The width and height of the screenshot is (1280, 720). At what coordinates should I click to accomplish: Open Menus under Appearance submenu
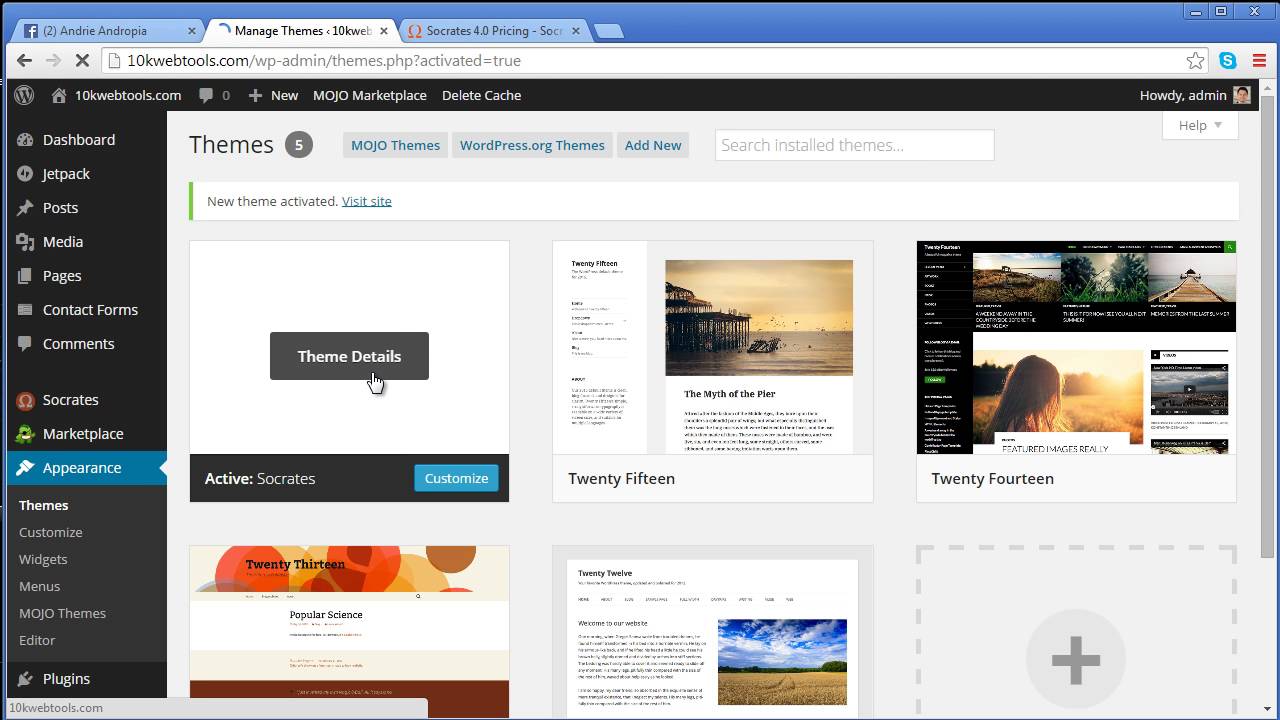coord(39,586)
